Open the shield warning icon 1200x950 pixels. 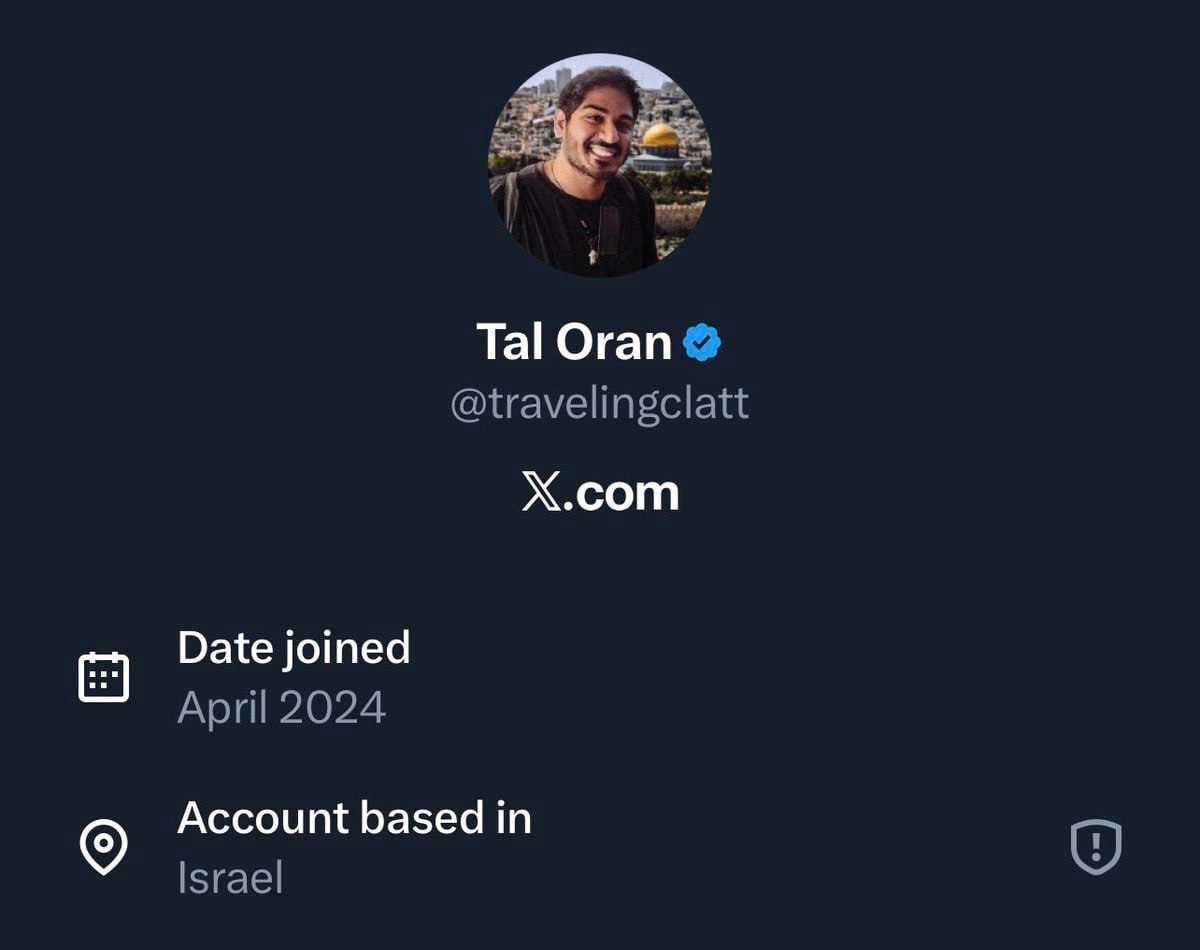1096,848
